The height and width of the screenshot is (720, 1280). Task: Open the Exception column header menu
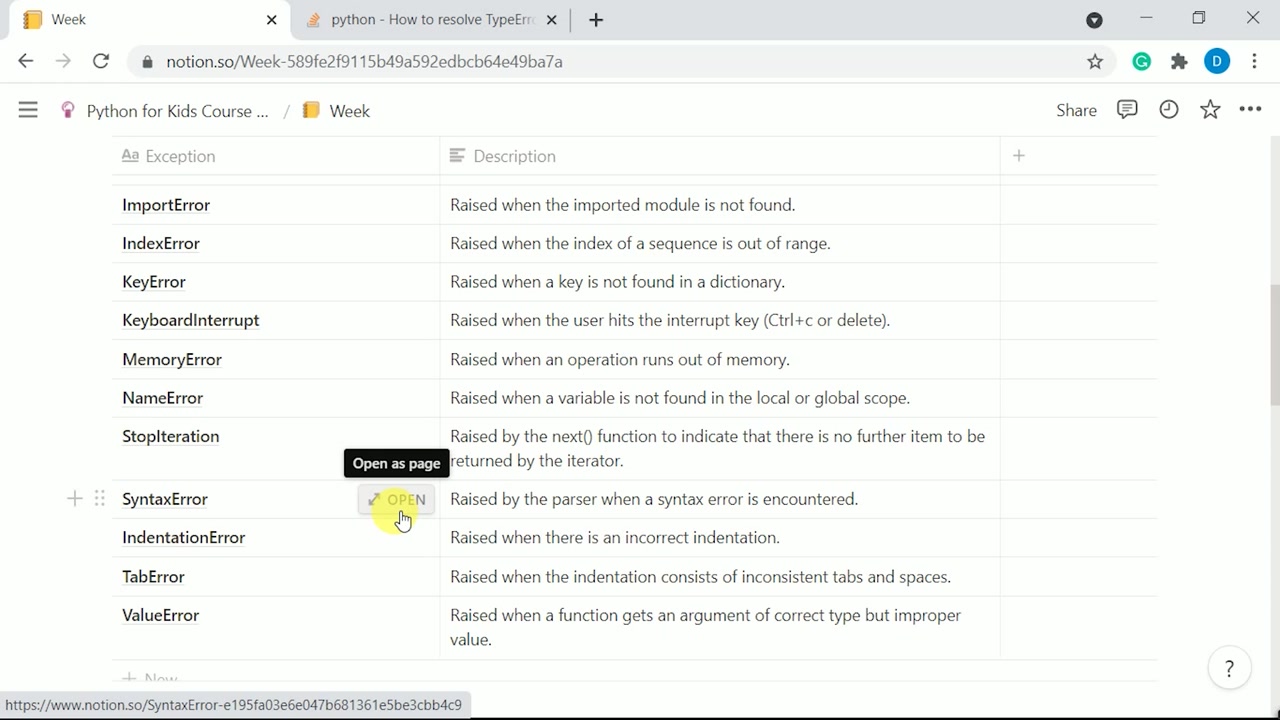pos(180,156)
